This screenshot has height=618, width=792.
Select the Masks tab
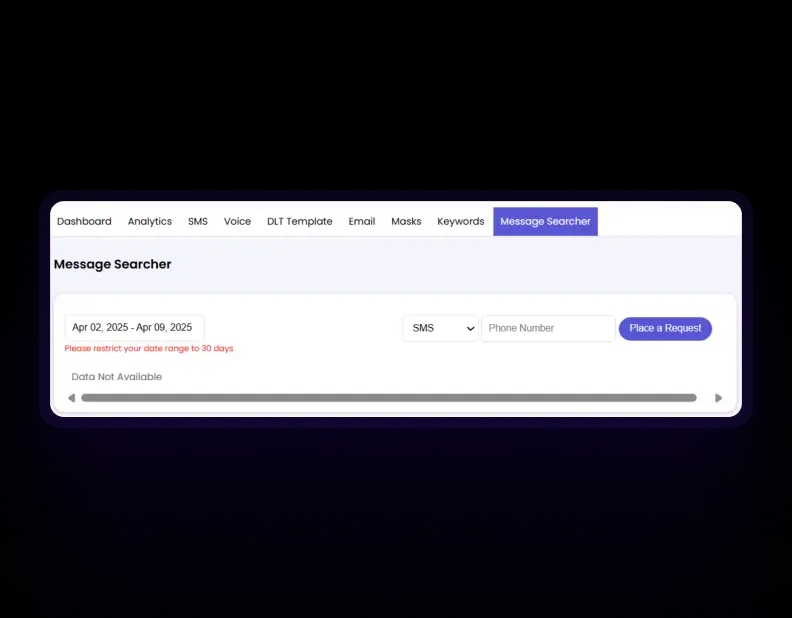[x=406, y=221]
